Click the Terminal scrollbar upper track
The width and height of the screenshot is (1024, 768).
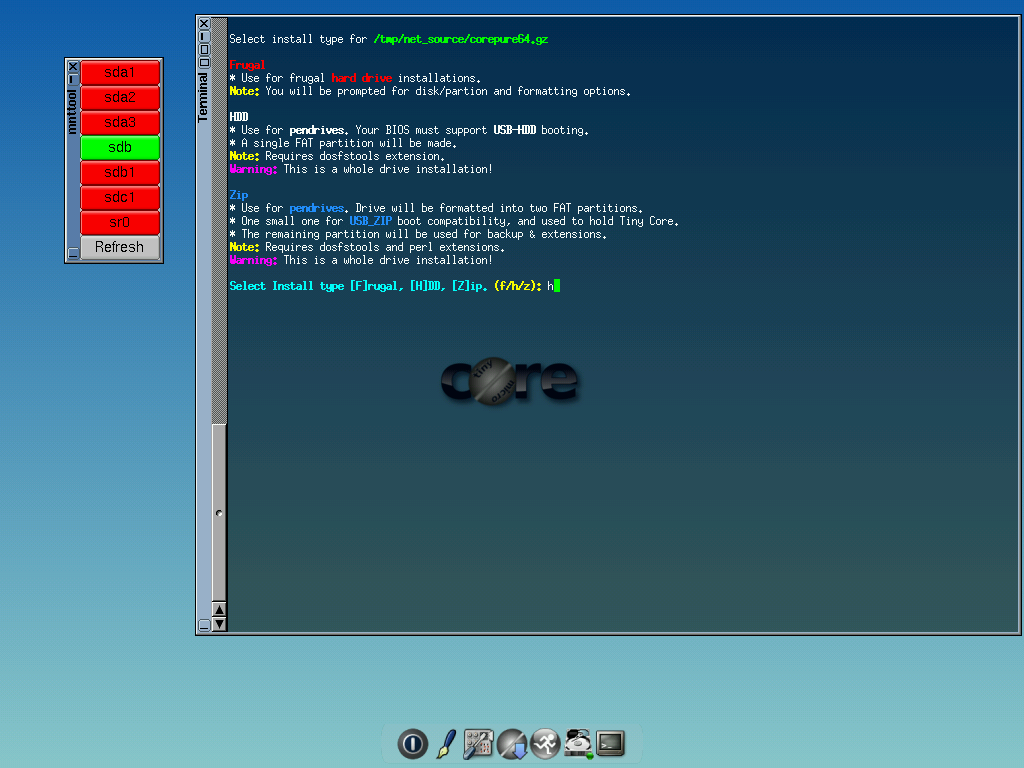pos(219,222)
